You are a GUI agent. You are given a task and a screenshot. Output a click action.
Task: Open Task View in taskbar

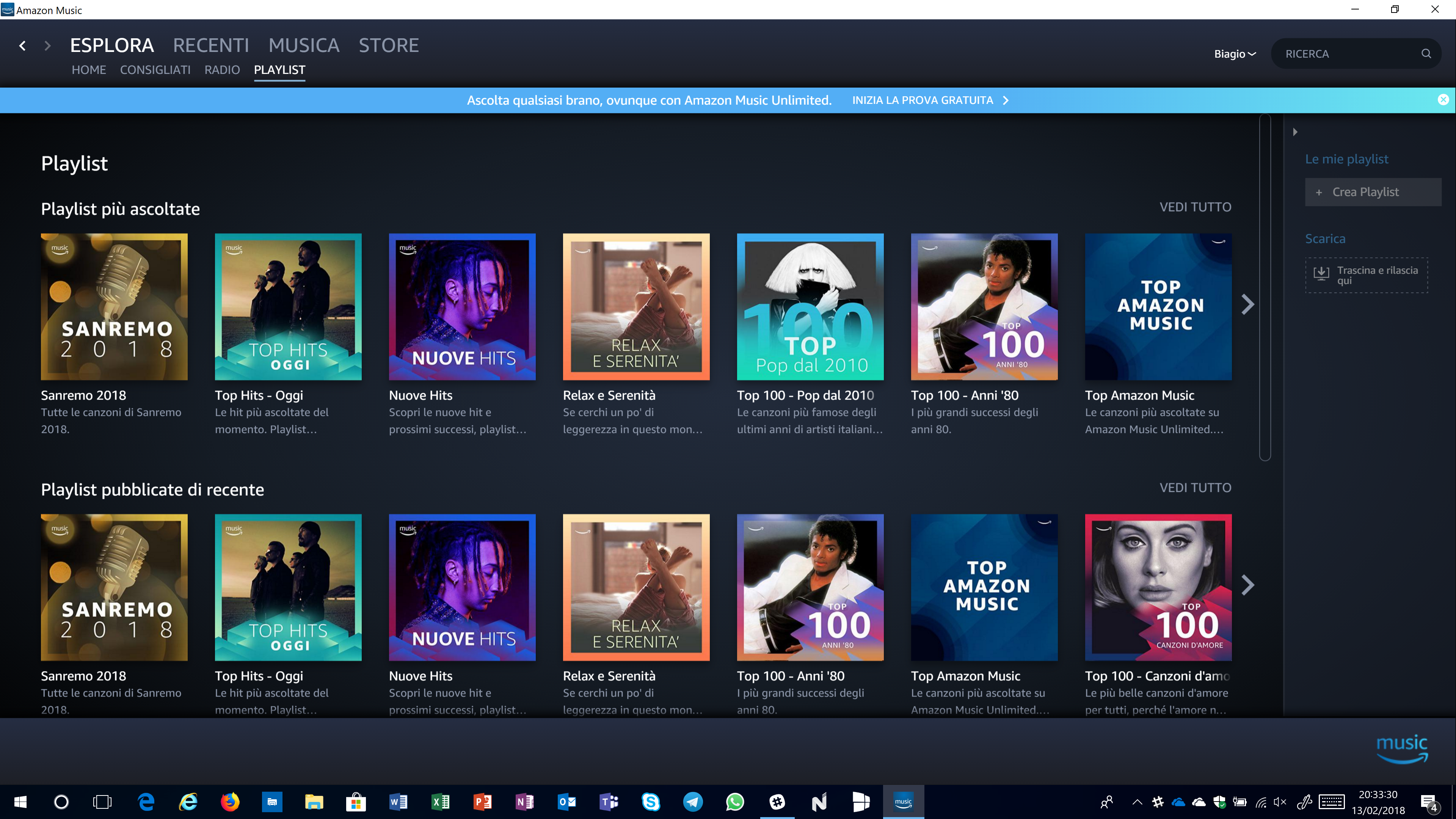click(x=102, y=802)
